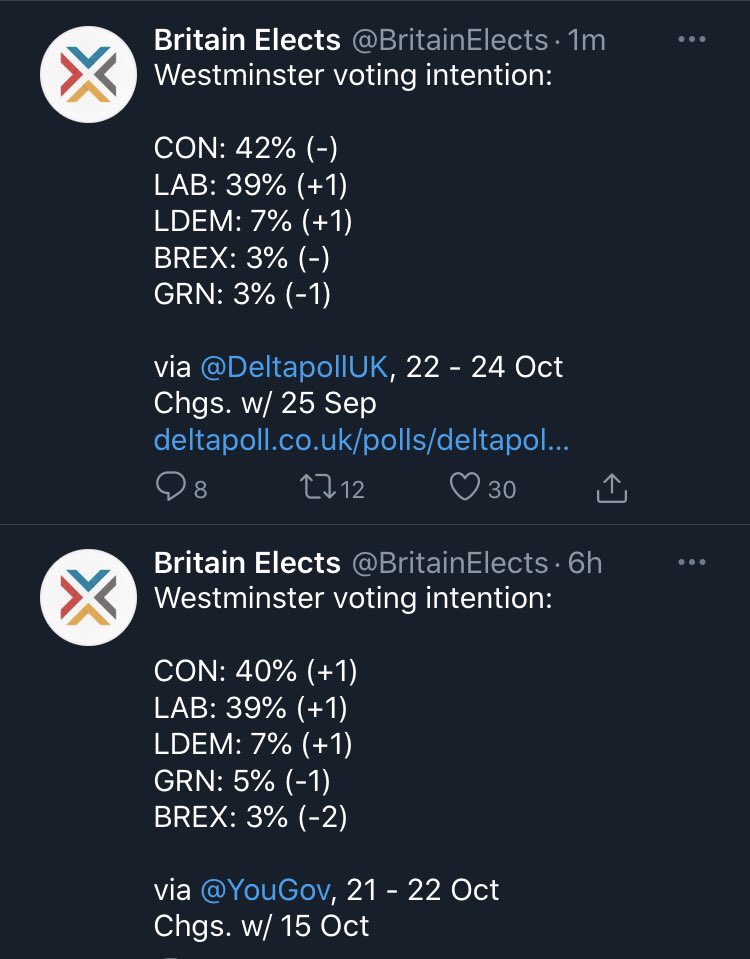Open Britain Elects avatar on first tweet

pos(87,75)
